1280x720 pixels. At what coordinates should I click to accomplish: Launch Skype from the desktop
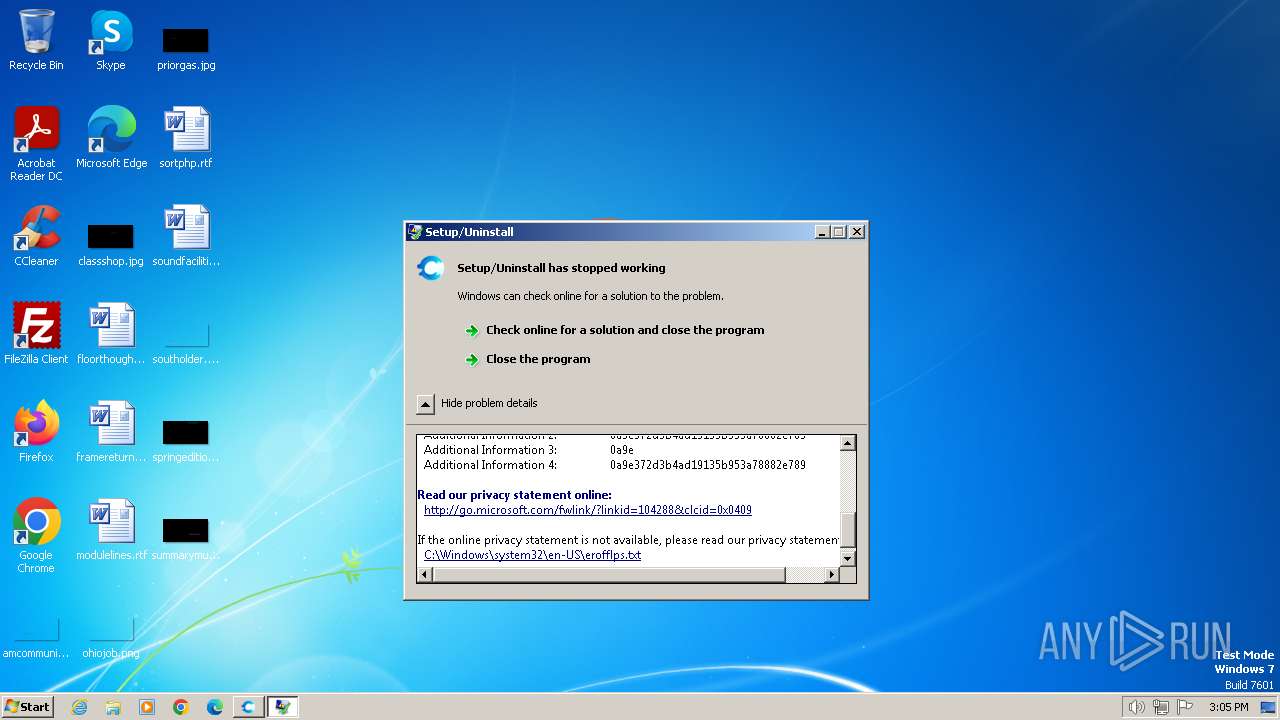(110, 40)
